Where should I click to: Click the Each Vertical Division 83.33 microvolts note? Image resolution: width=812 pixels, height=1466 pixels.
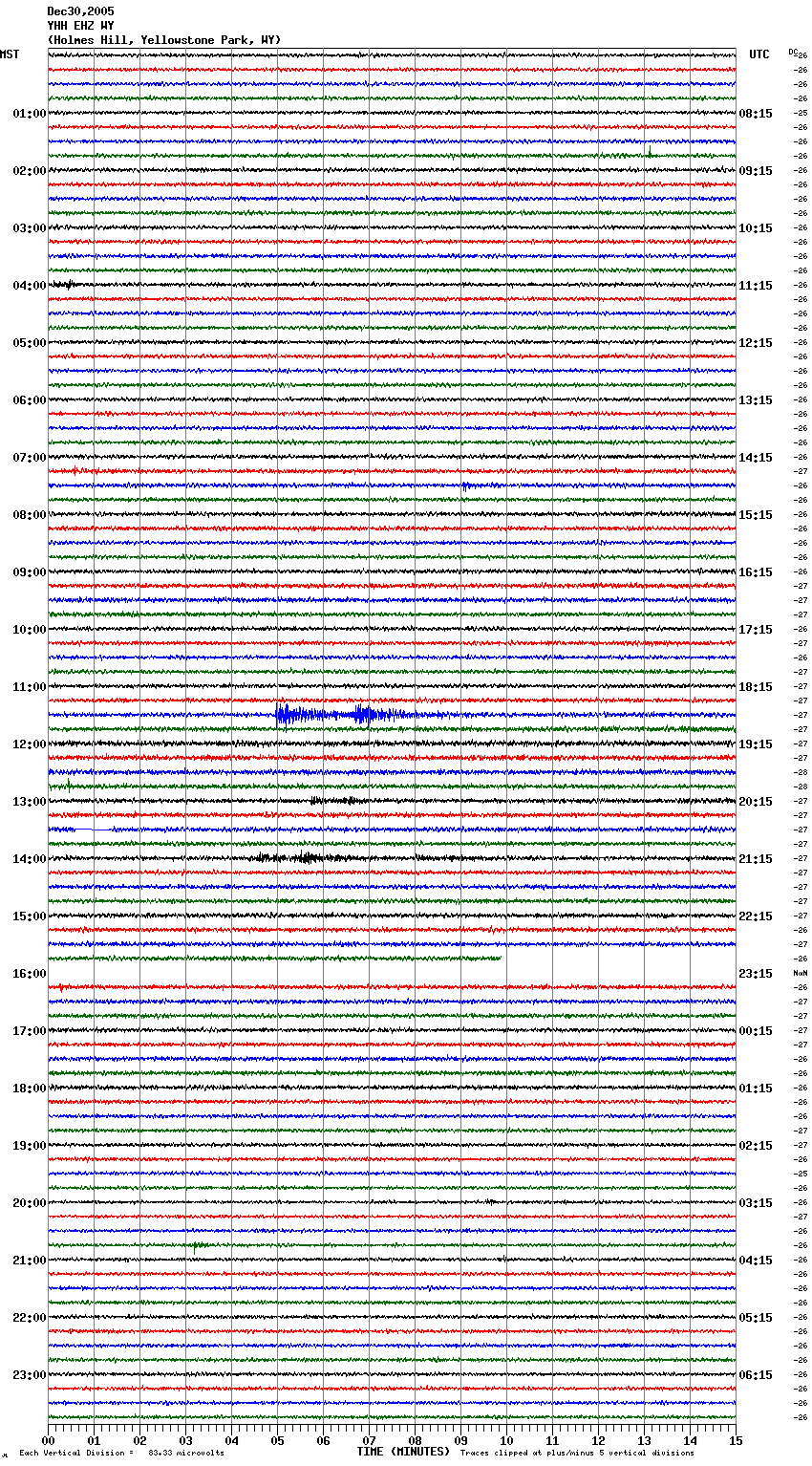click(121, 1453)
